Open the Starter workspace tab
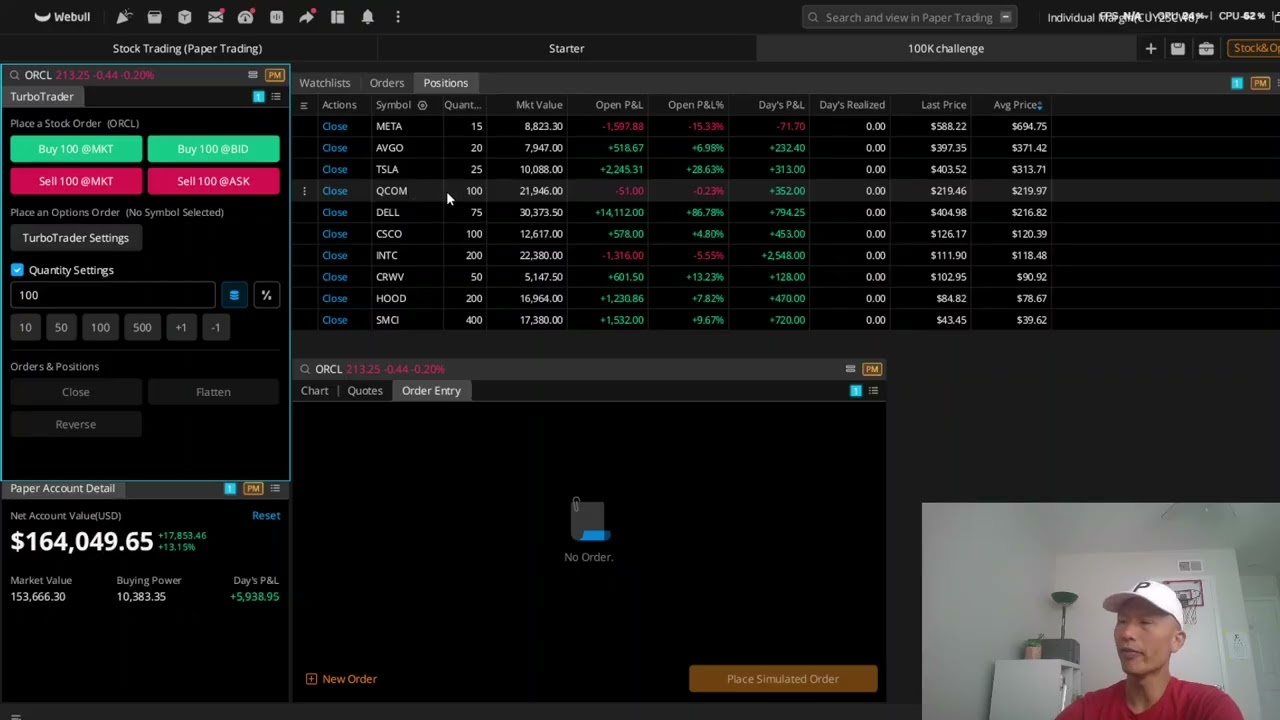Image resolution: width=1280 pixels, height=720 pixels. click(x=567, y=48)
